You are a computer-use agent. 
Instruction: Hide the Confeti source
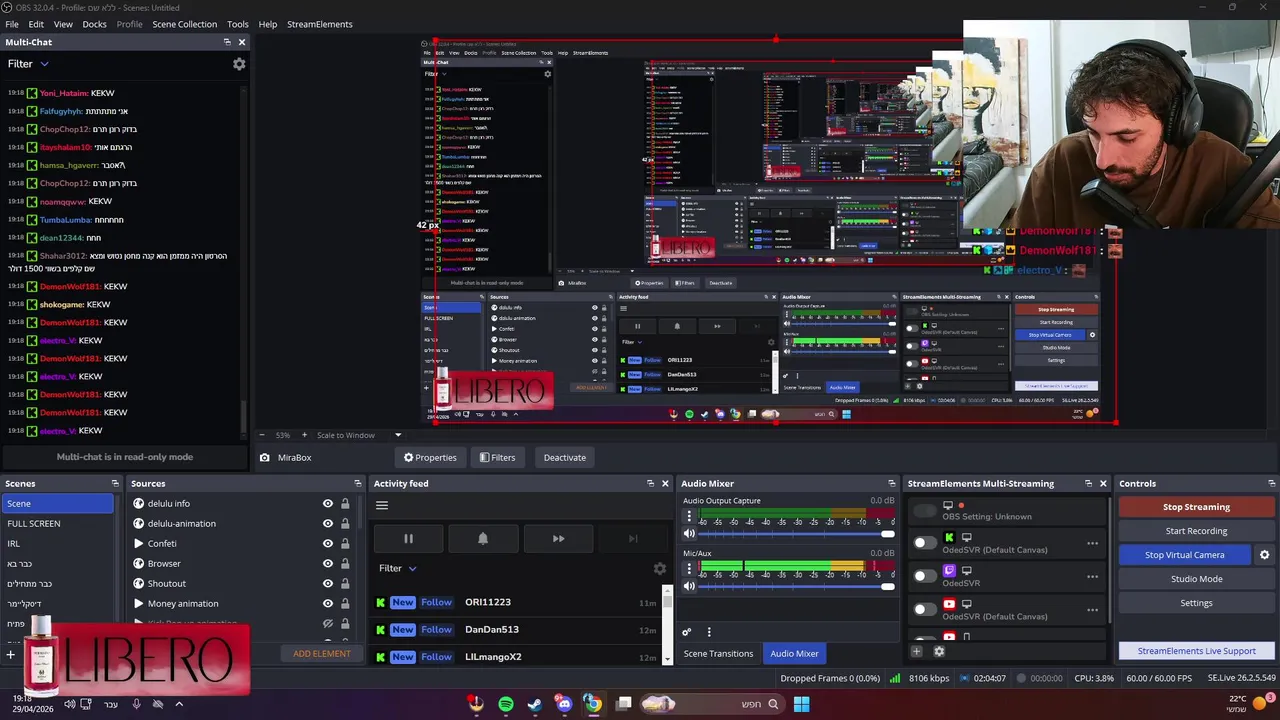tap(327, 543)
